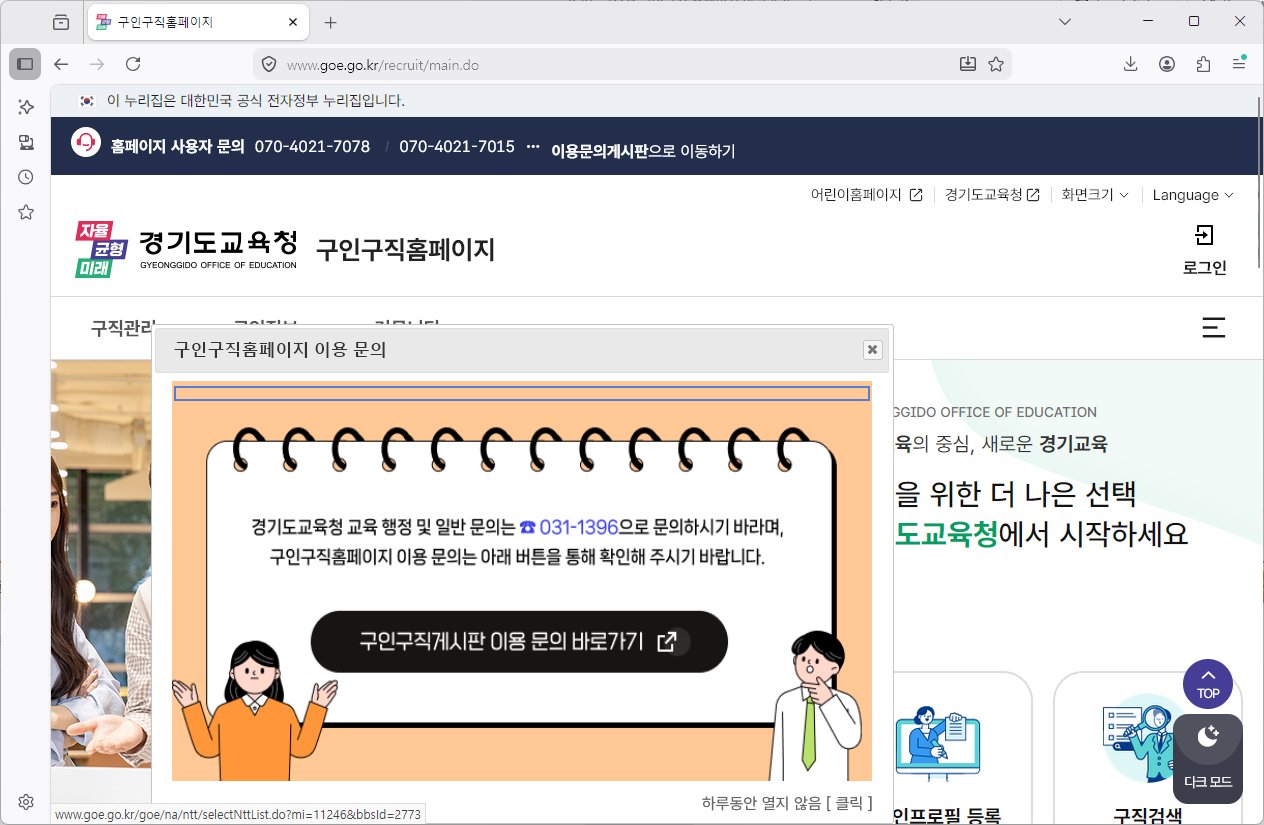Open the hamburger full menu icon
The width and height of the screenshot is (1264, 825).
1213,328
